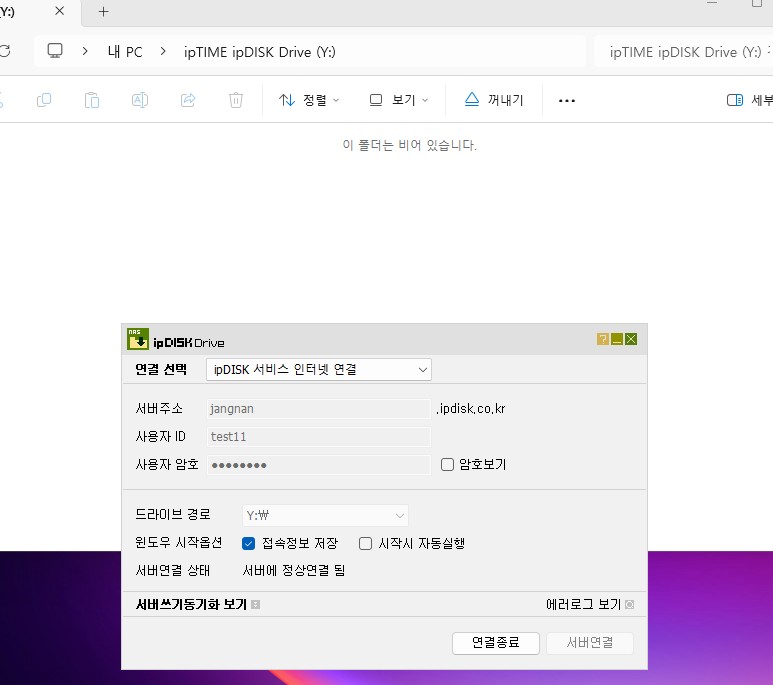
Task: Expand the 정렬 sort dropdown
Action: pyautogui.click(x=309, y=100)
